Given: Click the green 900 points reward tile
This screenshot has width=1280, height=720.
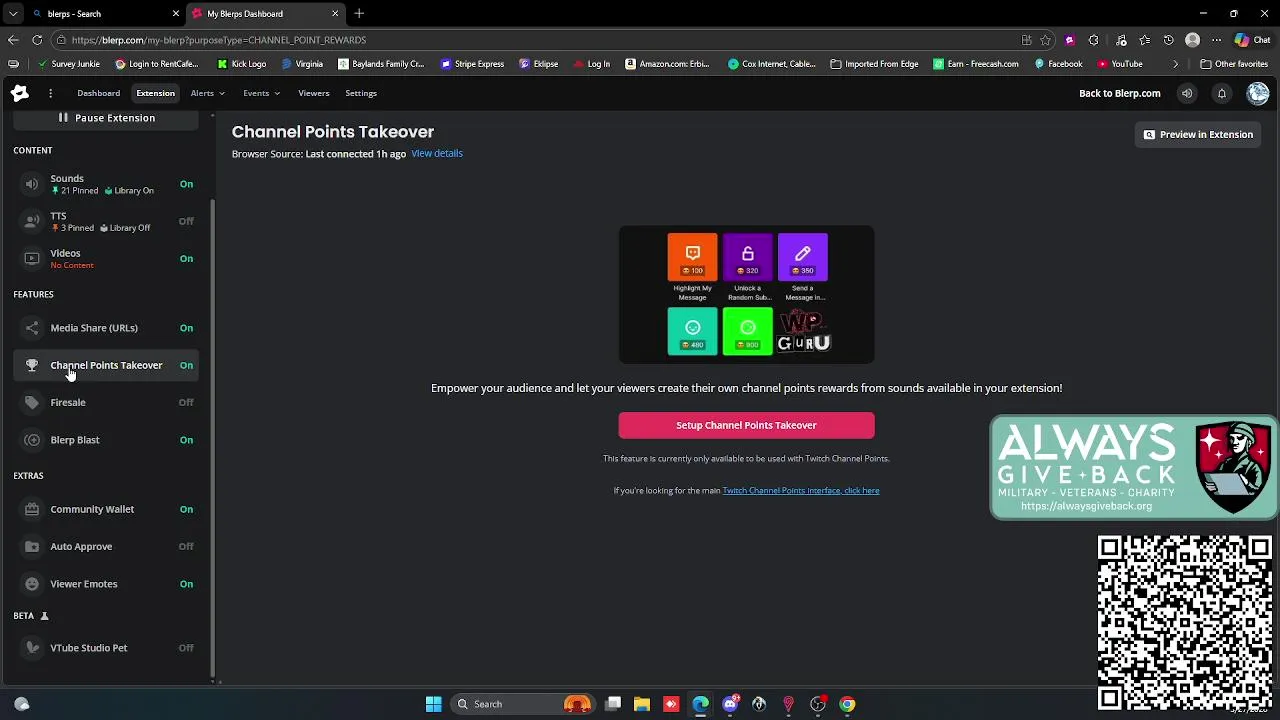Looking at the screenshot, I should point(747,332).
